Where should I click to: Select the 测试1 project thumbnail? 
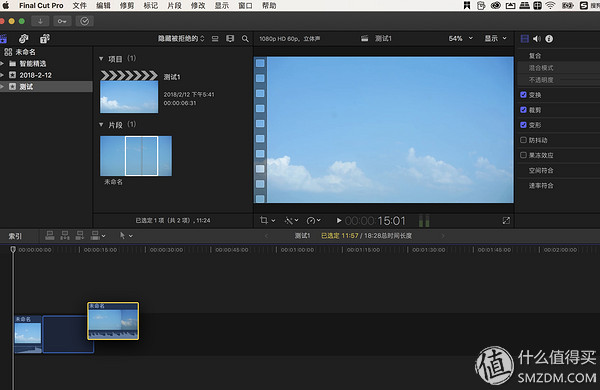(129, 92)
